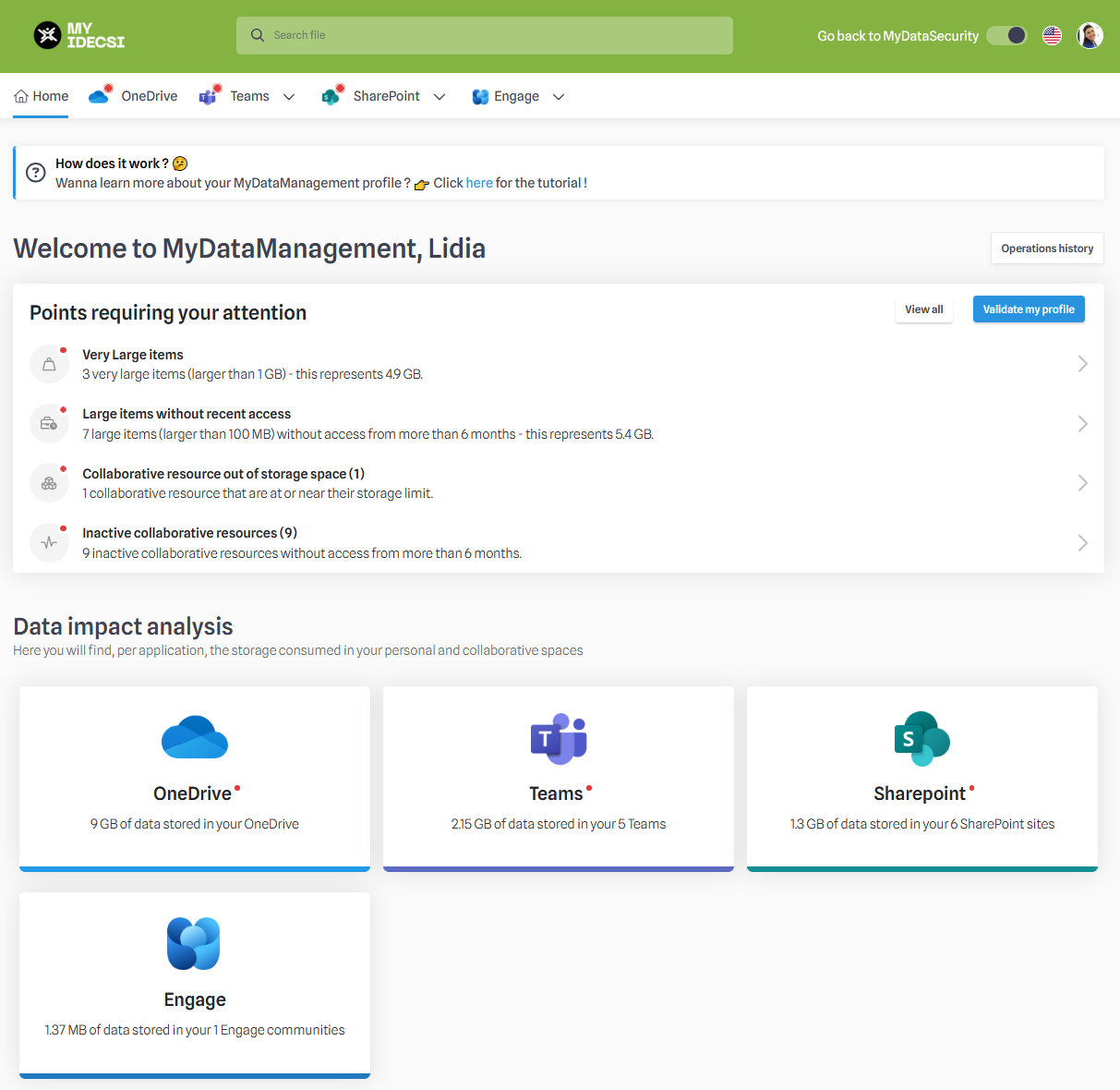
Task: Click the My IDECSI logo
Action: point(79,36)
